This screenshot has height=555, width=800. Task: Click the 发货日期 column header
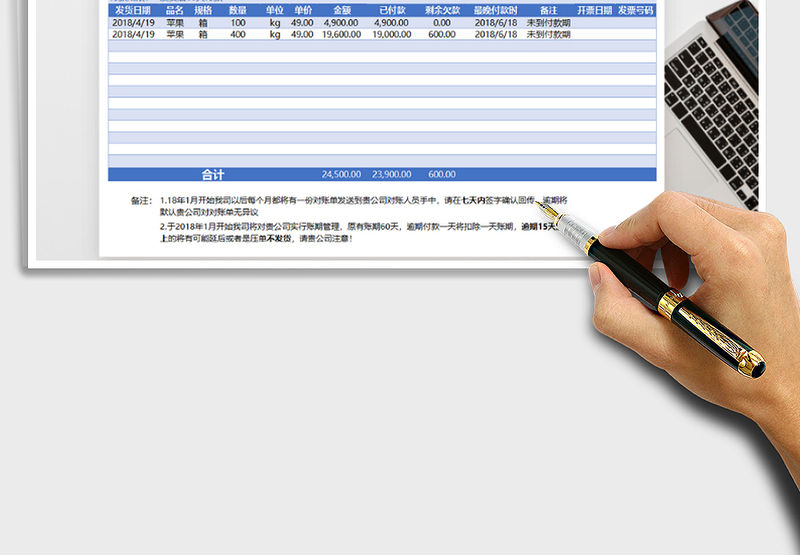(132, 10)
